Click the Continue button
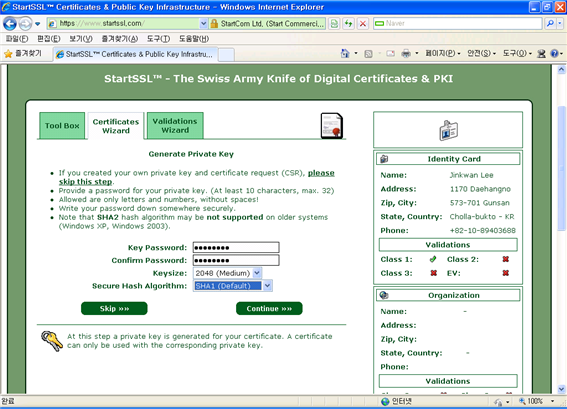567x409 pixels. click(269, 308)
